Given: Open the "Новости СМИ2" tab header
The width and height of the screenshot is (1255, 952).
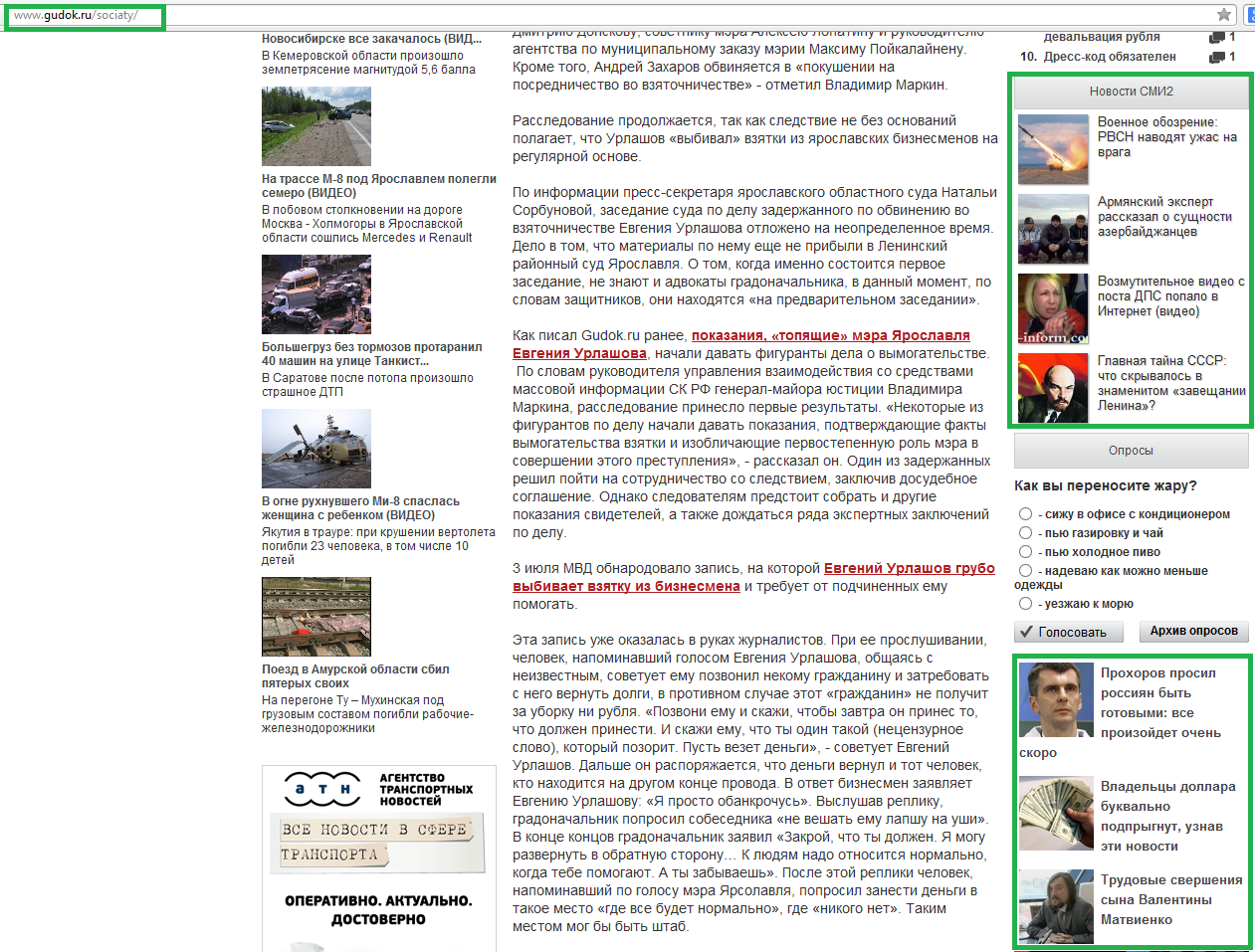Looking at the screenshot, I should pyautogui.click(x=1131, y=92).
